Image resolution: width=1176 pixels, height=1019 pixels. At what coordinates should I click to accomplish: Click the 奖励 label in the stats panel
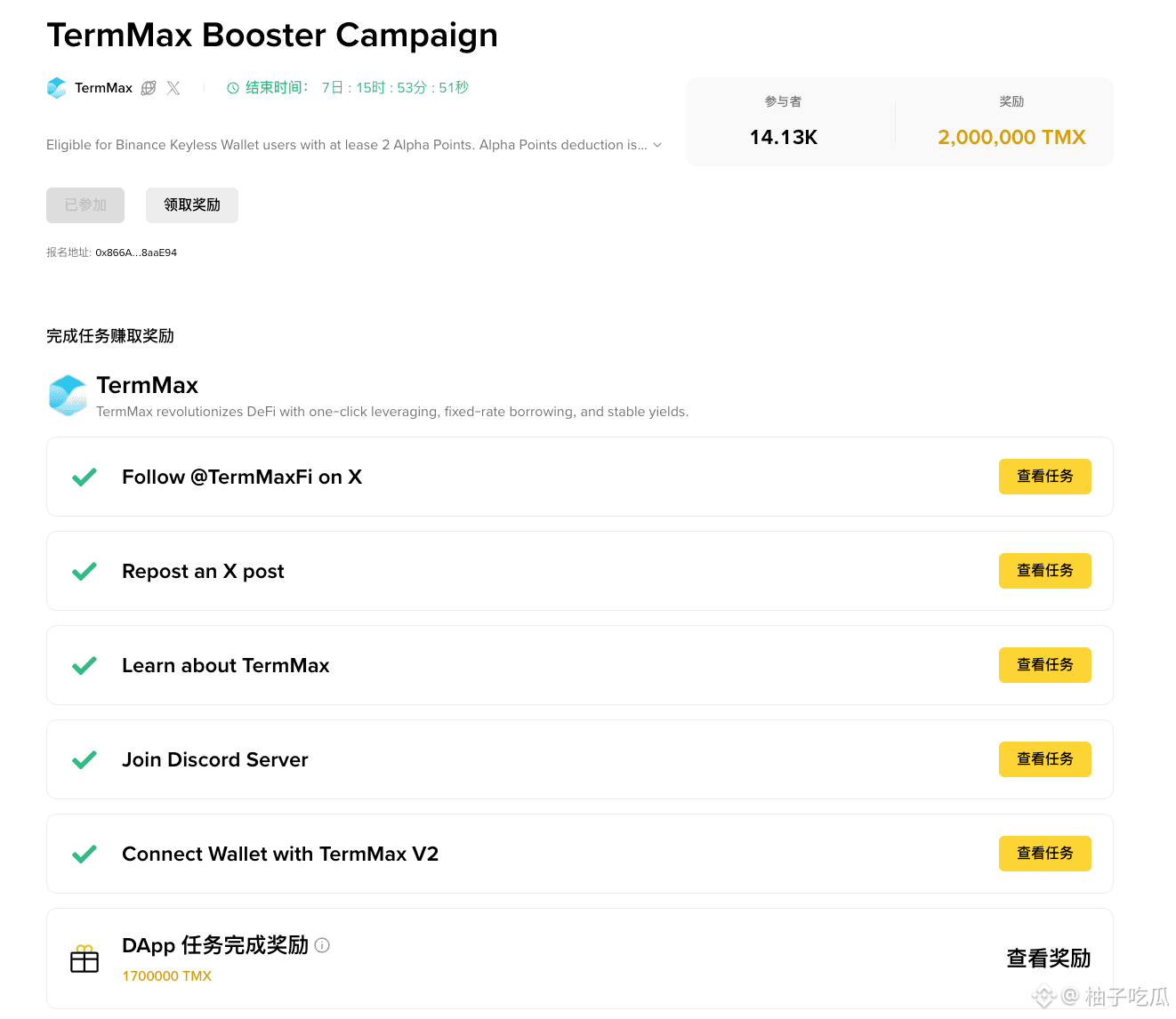coord(1011,101)
